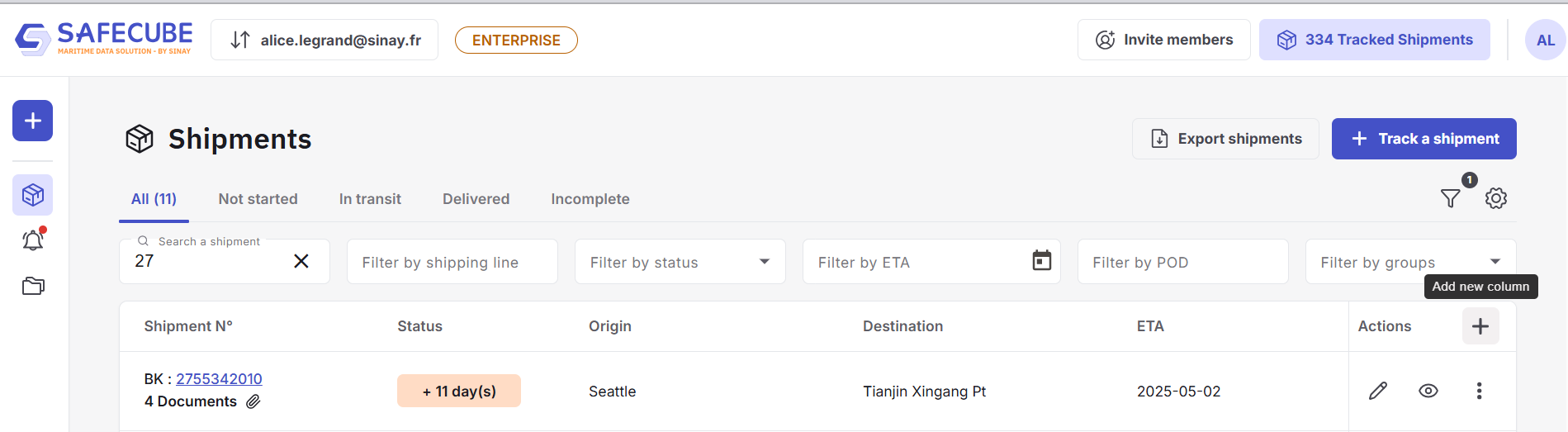This screenshot has height=432, width=1568.
Task: Click the blue plus button in sidebar
Action: point(33,121)
